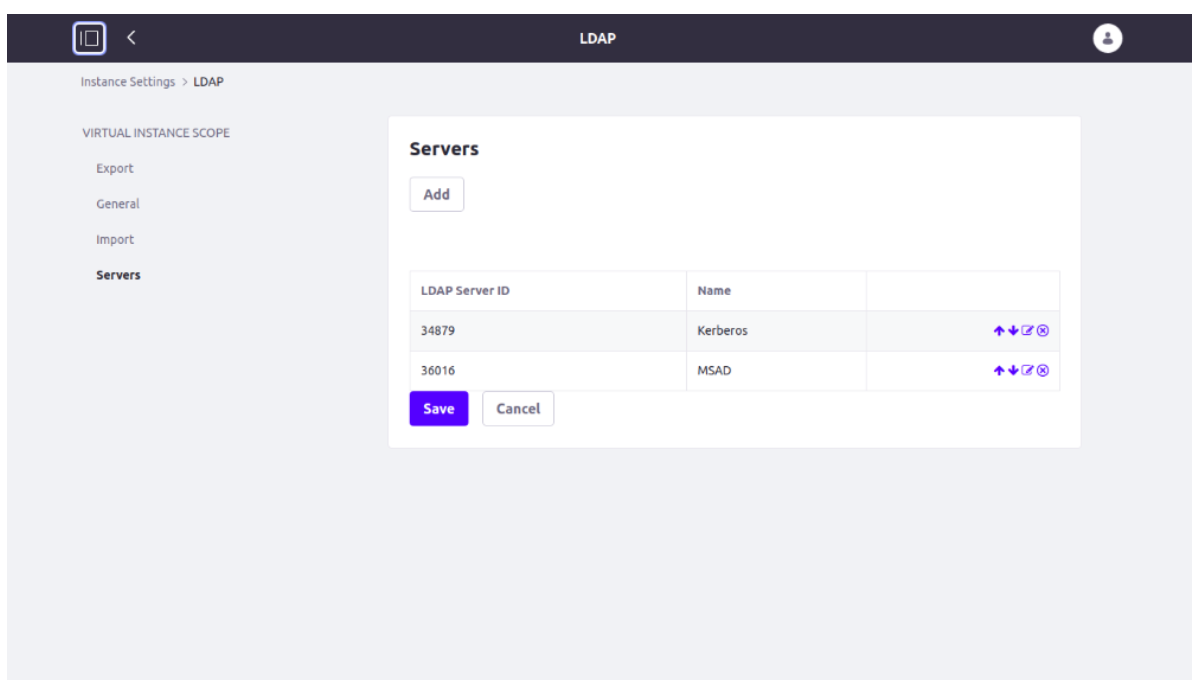This screenshot has height=697, width=1204.
Task: Click the Kerberos name cell
Action: coord(776,331)
